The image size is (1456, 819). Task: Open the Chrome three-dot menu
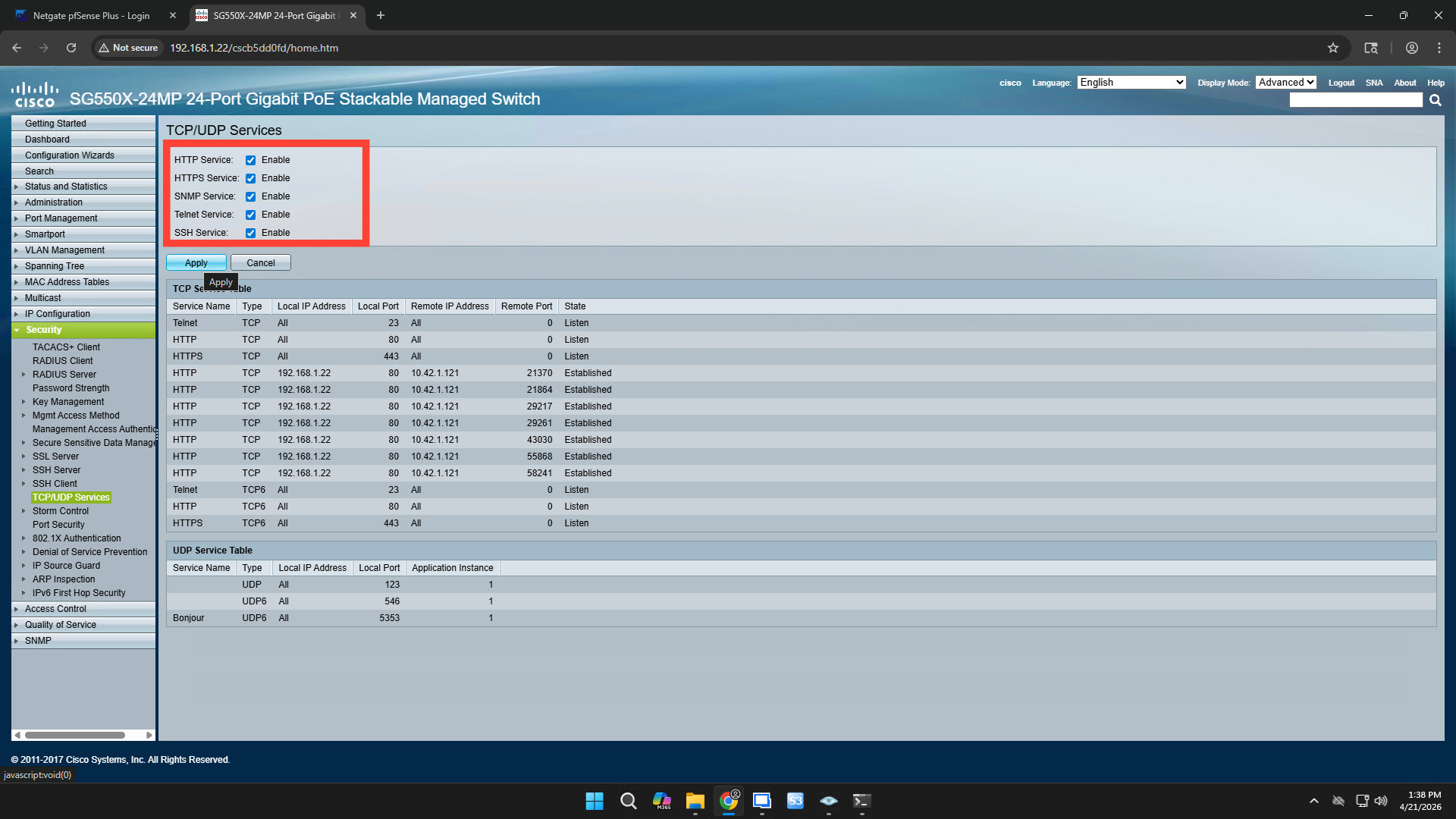pos(1439,48)
